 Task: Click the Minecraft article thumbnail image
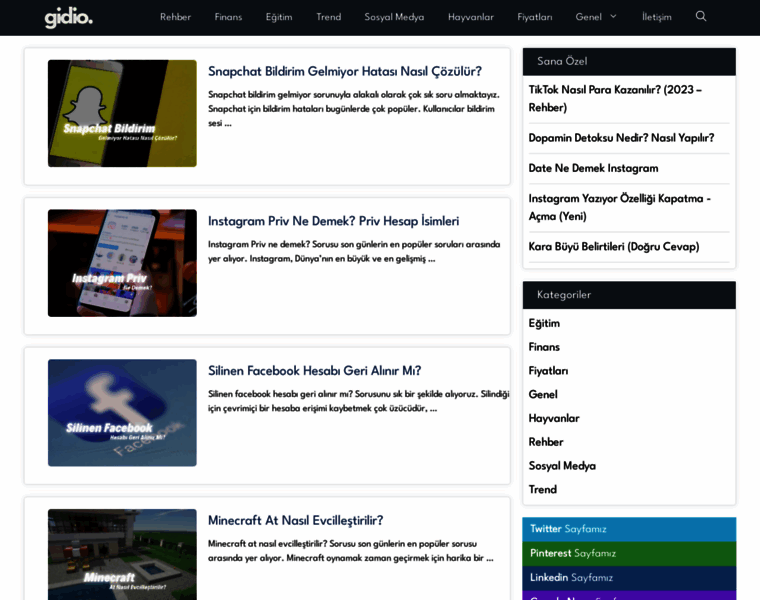coord(122,554)
